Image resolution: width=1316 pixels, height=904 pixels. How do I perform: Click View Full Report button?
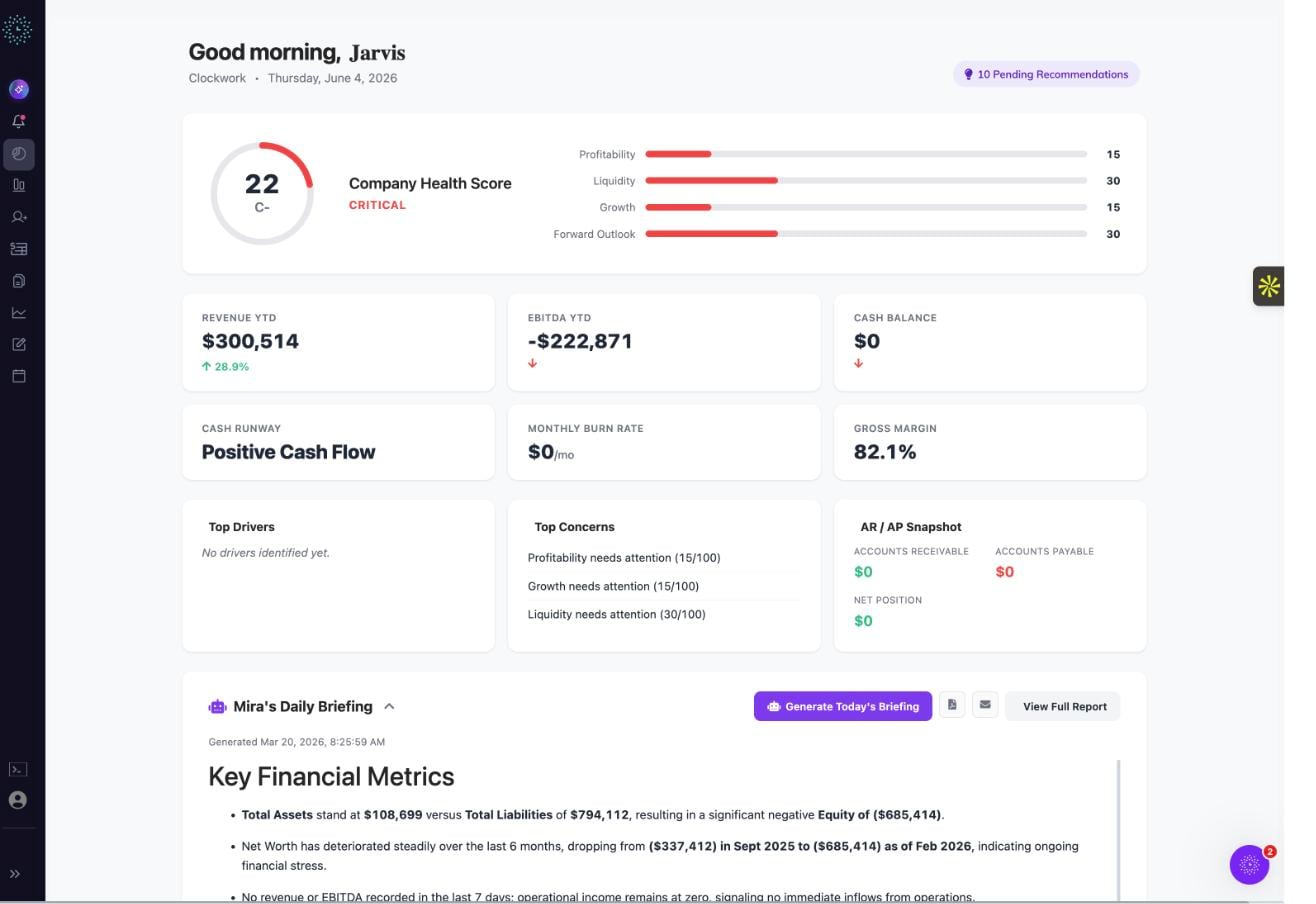click(x=1064, y=706)
